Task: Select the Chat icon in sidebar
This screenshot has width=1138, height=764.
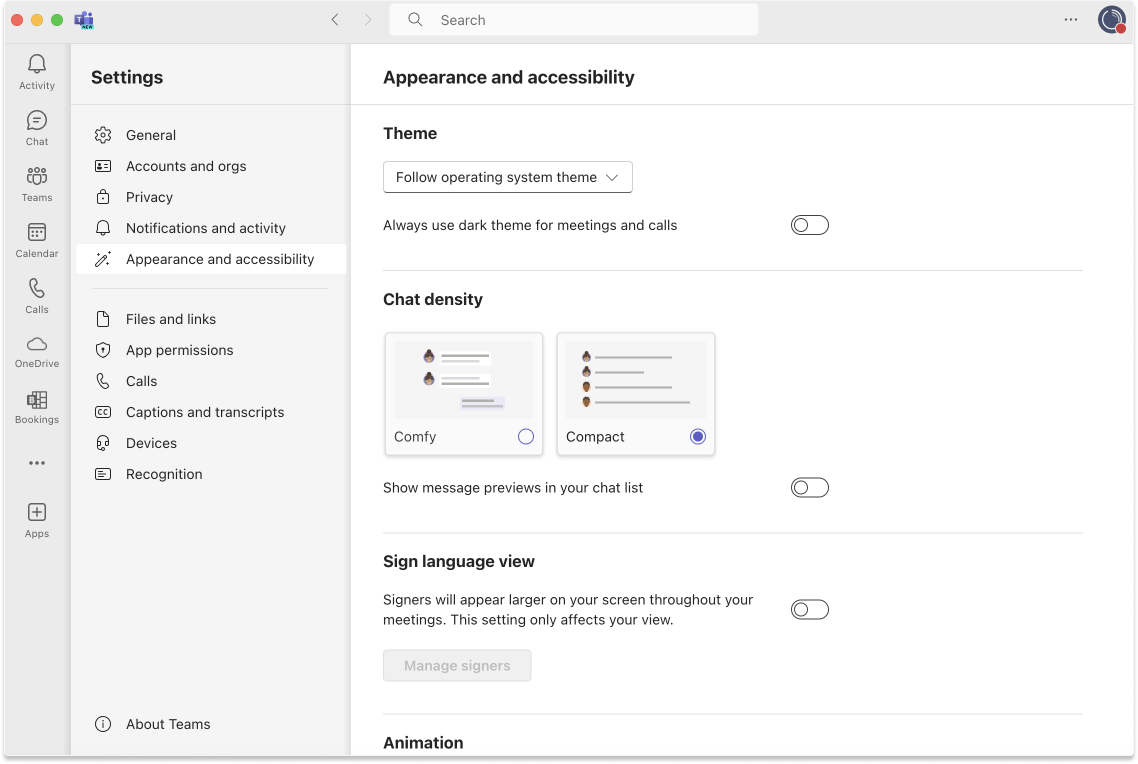Action: coord(36,128)
